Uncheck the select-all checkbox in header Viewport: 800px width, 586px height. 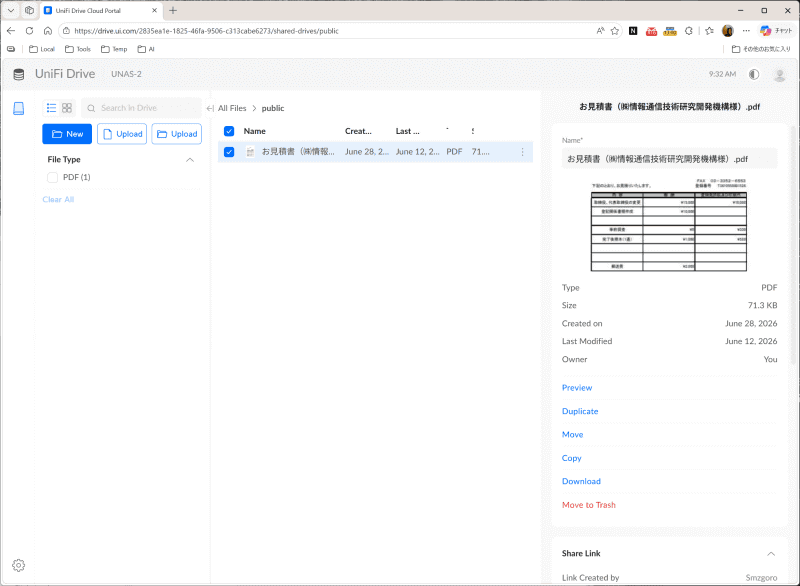point(229,131)
